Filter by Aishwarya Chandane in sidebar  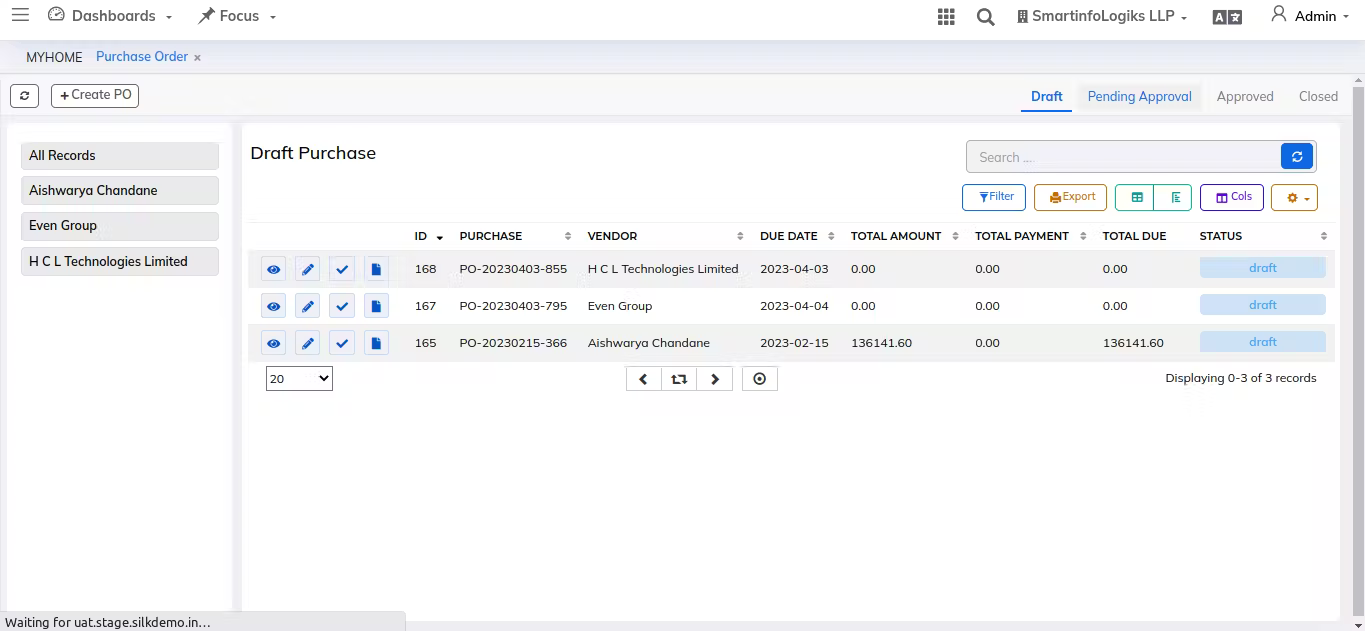pyautogui.click(x=120, y=191)
